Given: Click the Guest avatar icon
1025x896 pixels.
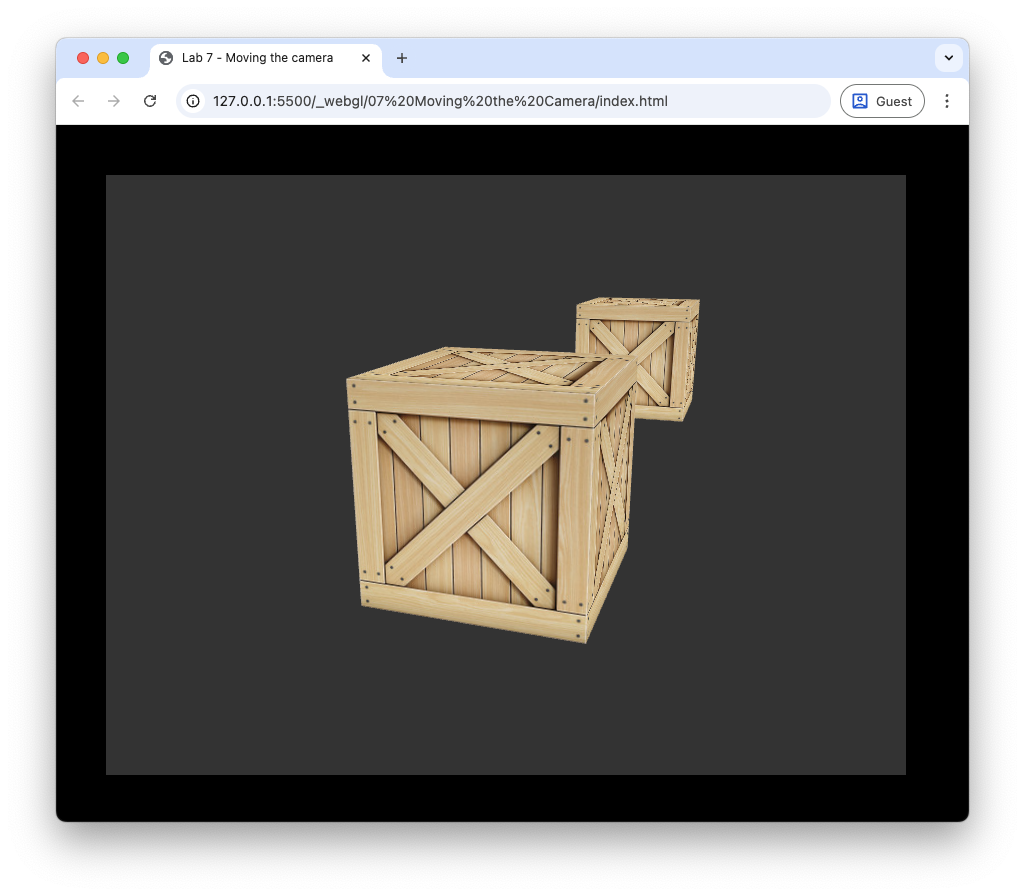Looking at the screenshot, I should [x=859, y=101].
